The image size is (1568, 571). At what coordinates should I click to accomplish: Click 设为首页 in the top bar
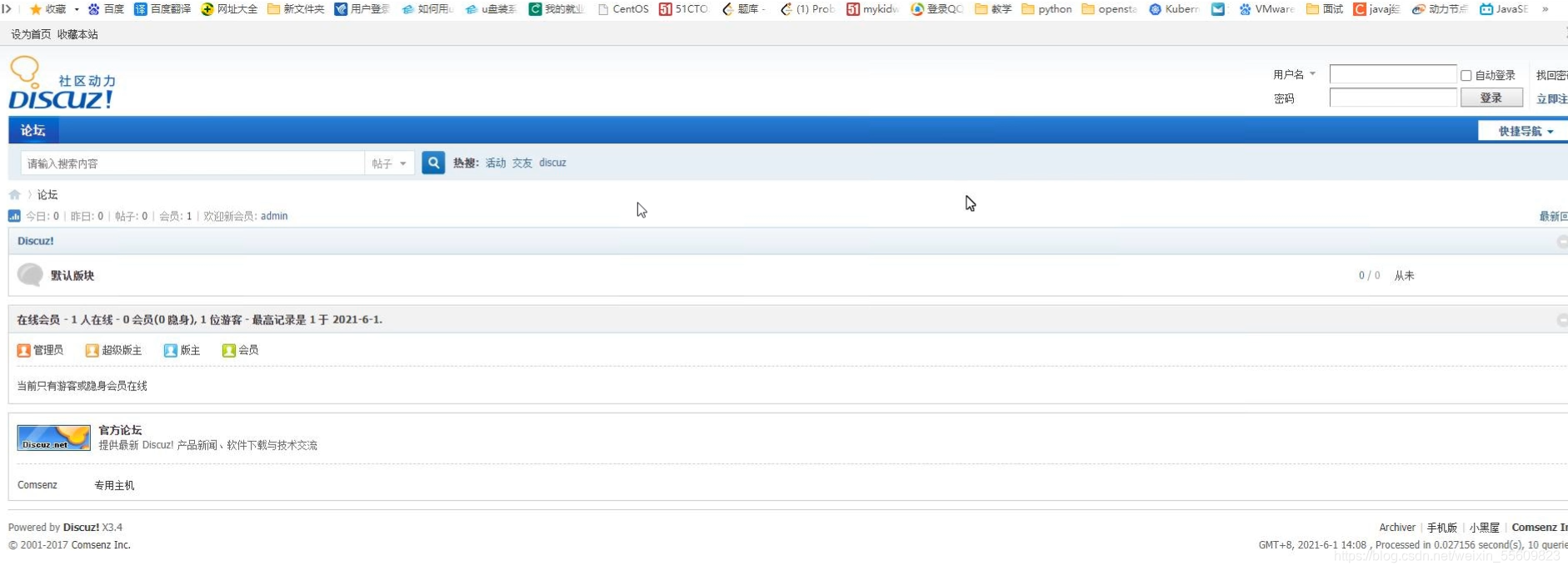tap(31, 34)
